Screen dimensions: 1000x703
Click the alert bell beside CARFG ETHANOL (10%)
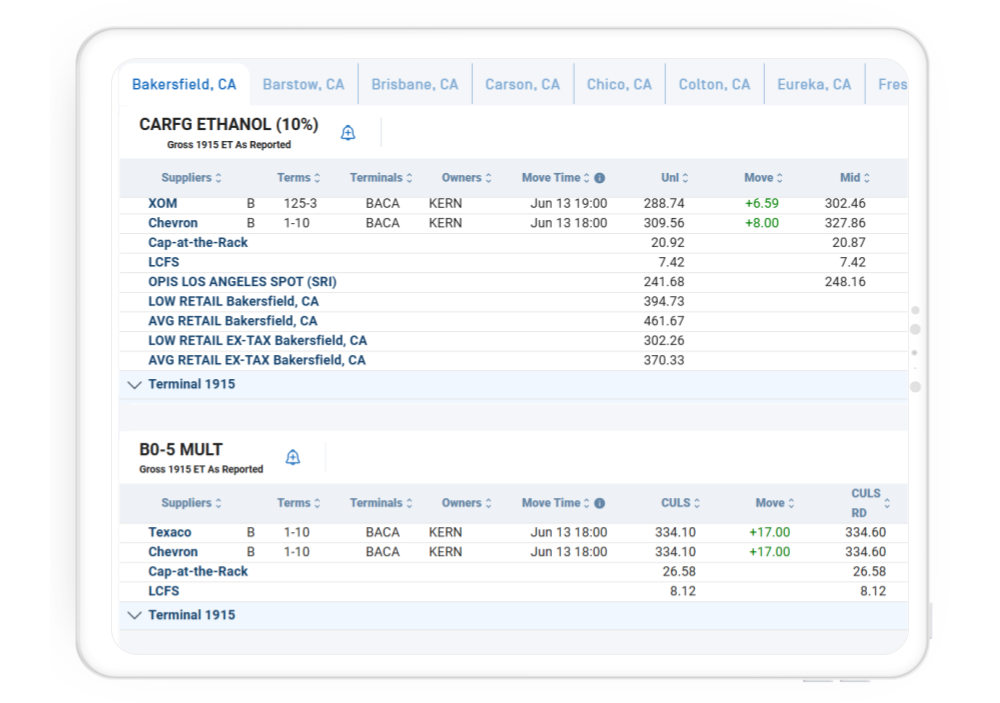(x=348, y=133)
